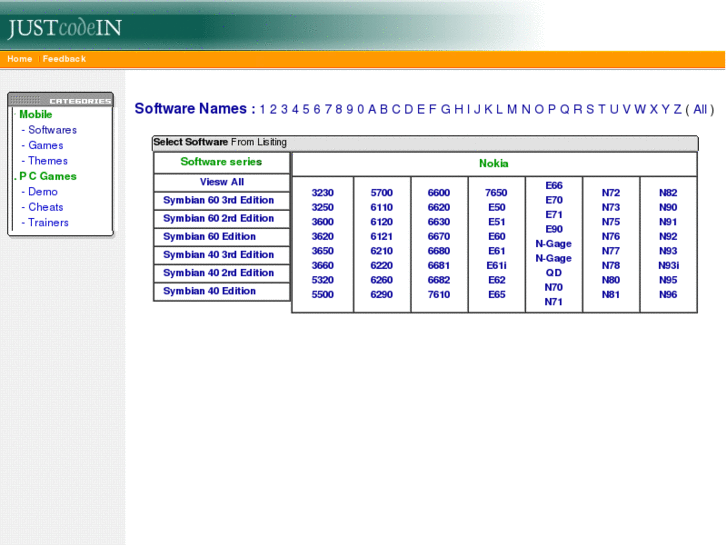This screenshot has height=545, width=727.
Task: Open Nokia 6290 model
Action: (381, 295)
